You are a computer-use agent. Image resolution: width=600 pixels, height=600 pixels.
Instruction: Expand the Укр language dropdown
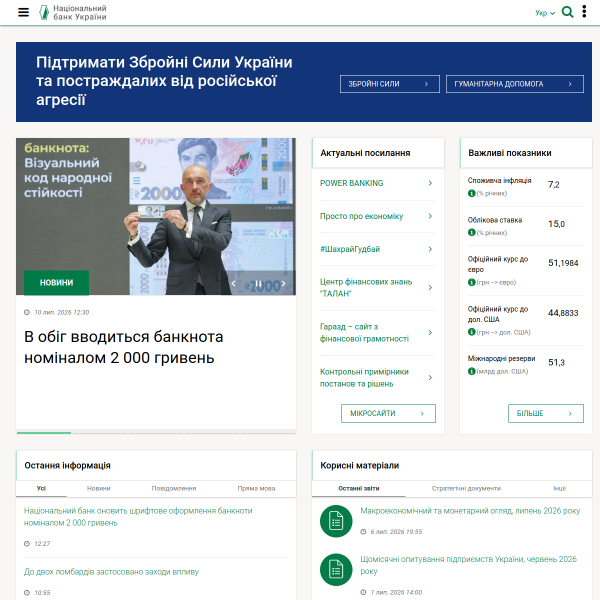point(545,13)
